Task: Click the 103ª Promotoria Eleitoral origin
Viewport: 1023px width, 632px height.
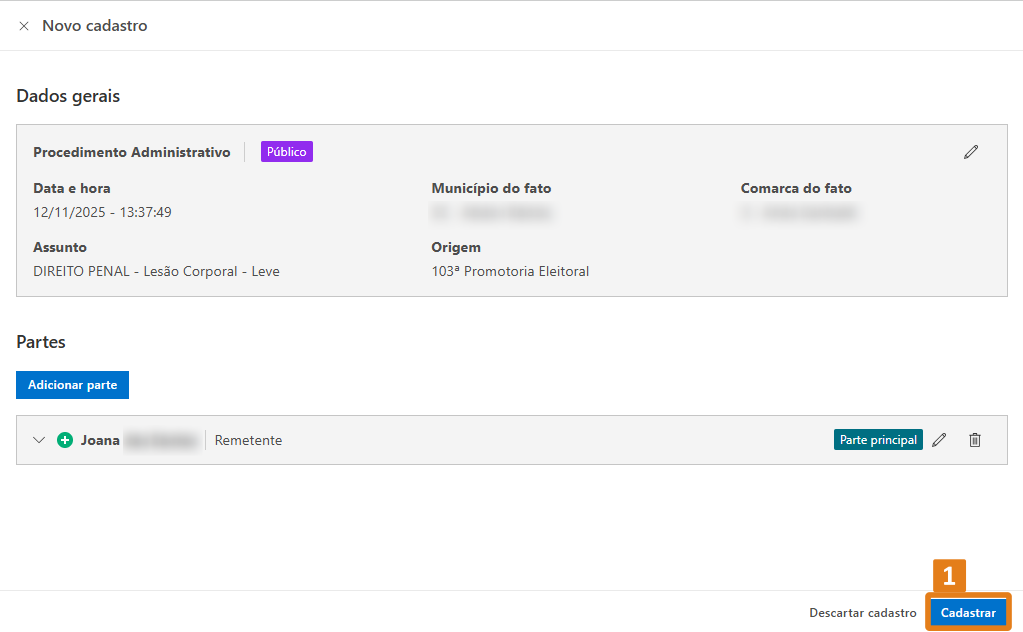Action: point(510,271)
